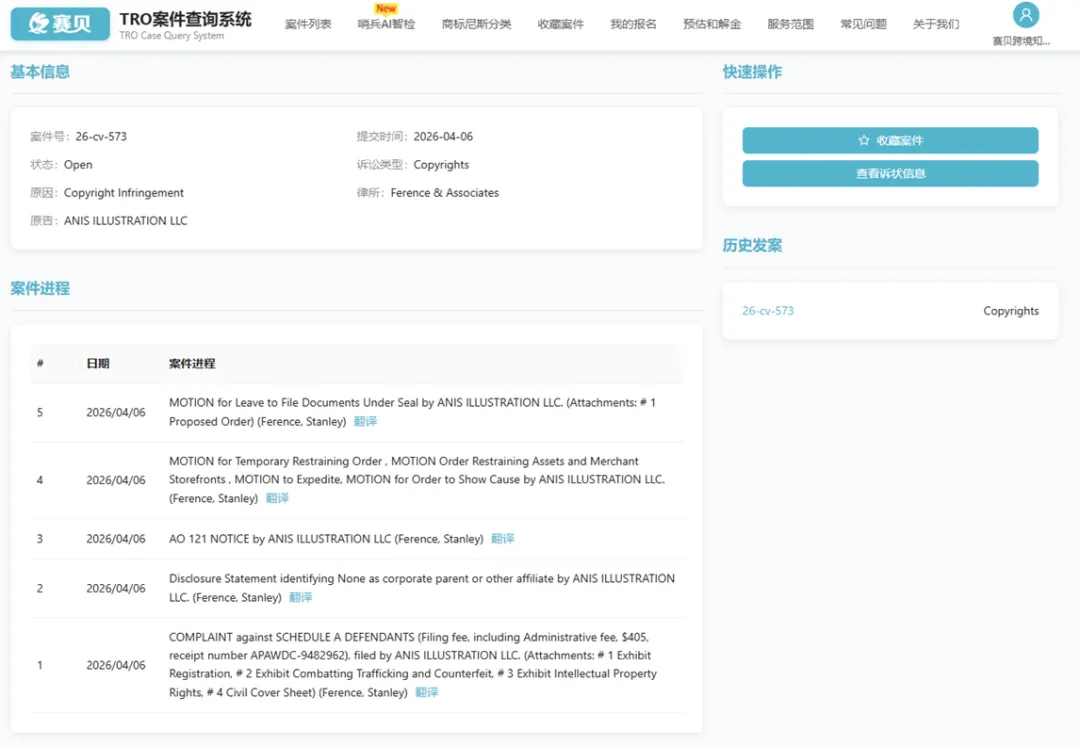Open history case 26-cv-573 link

pyautogui.click(x=767, y=311)
